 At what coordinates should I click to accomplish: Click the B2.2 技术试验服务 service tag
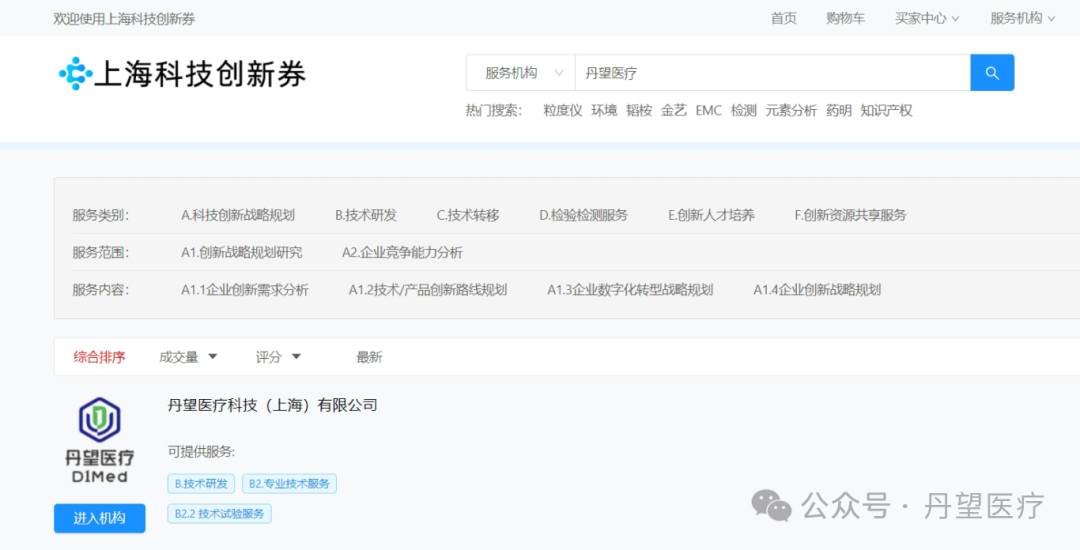coord(219,514)
